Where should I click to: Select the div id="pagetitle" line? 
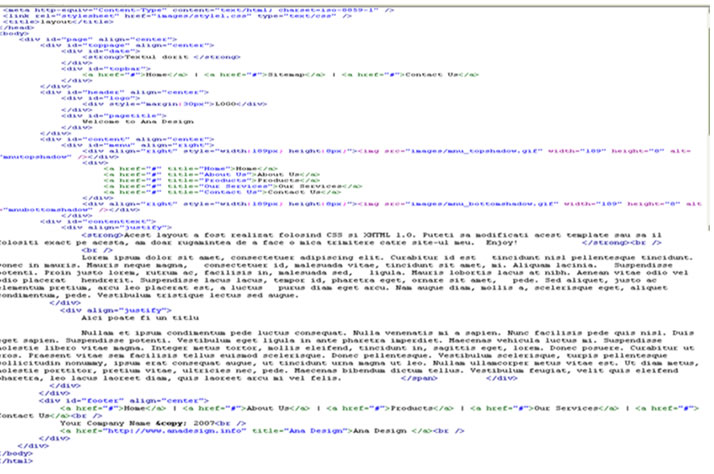click(x=114, y=116)
